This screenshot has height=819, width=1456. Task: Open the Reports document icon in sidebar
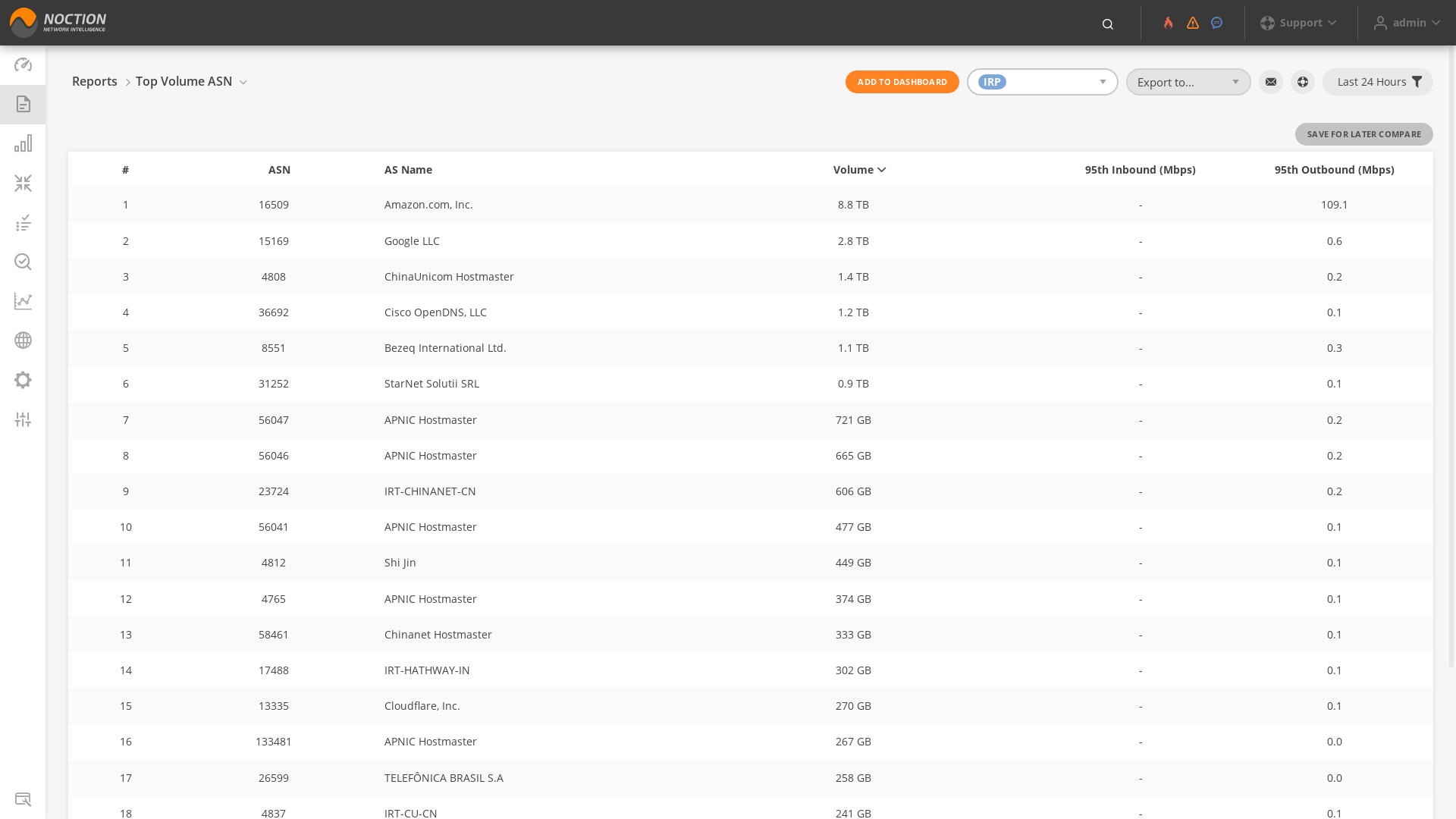pyautogui.click(x=23, y=104)
